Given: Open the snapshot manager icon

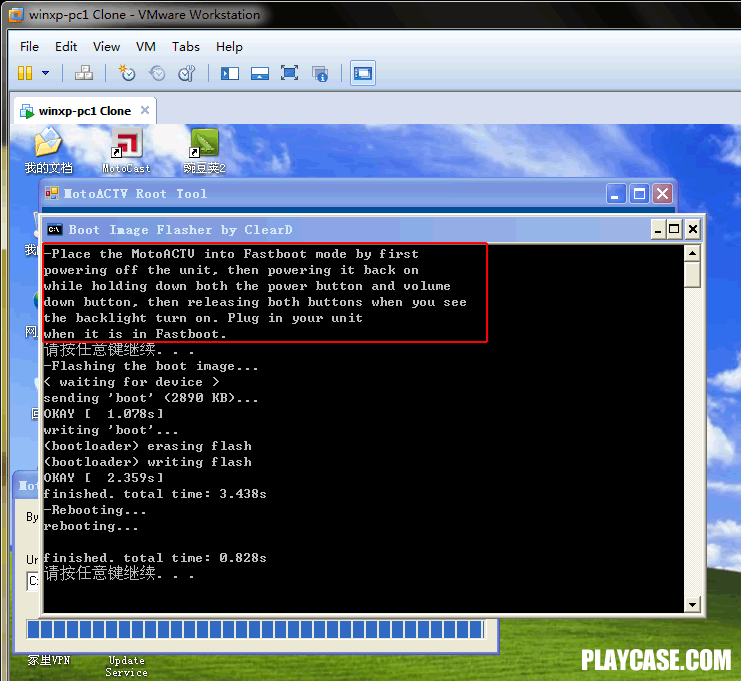Looking at the screenshot, I should tap(187, 73).
